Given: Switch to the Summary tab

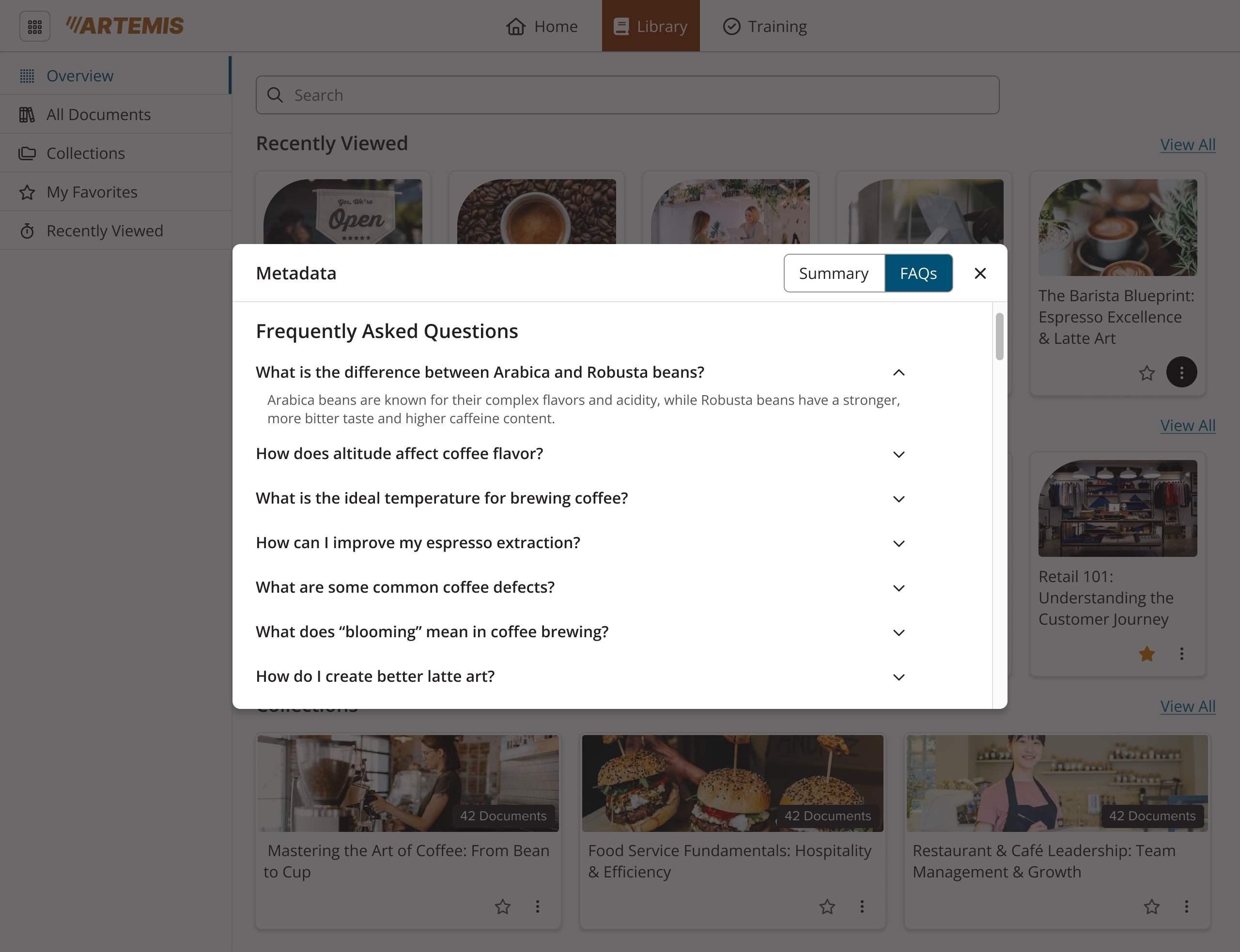Looking at the screenshot, I should pos(834,273).
